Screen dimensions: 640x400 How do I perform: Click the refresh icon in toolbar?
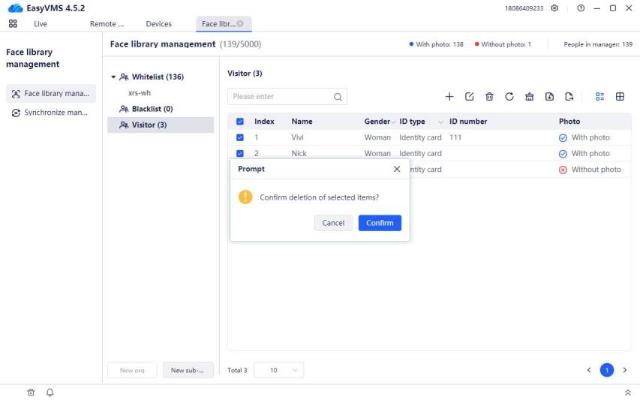pos(509,97)
